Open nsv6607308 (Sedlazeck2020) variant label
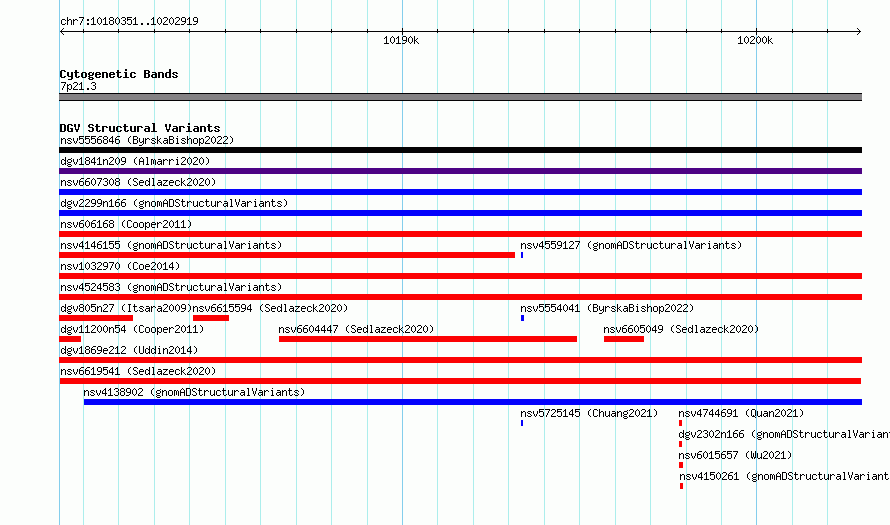890x525 pixels. [138, 182]
